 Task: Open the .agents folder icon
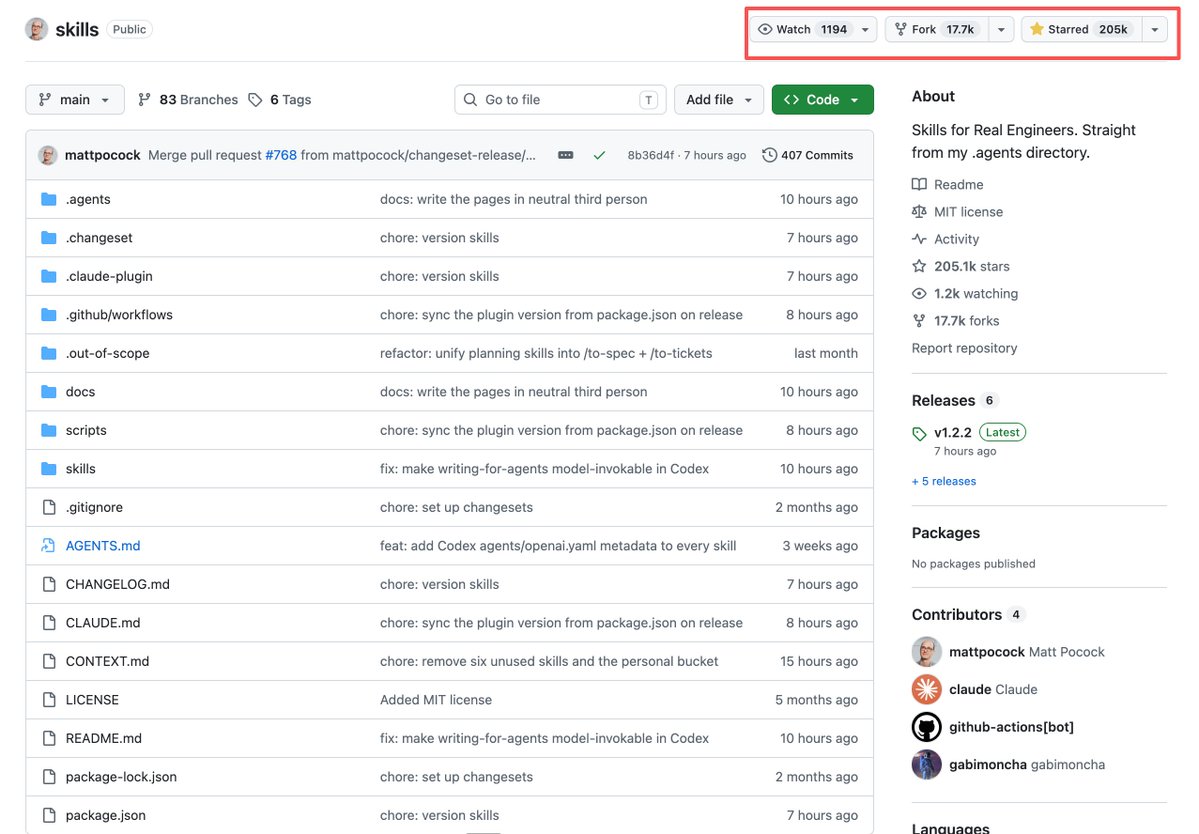[x=49, y=199]
